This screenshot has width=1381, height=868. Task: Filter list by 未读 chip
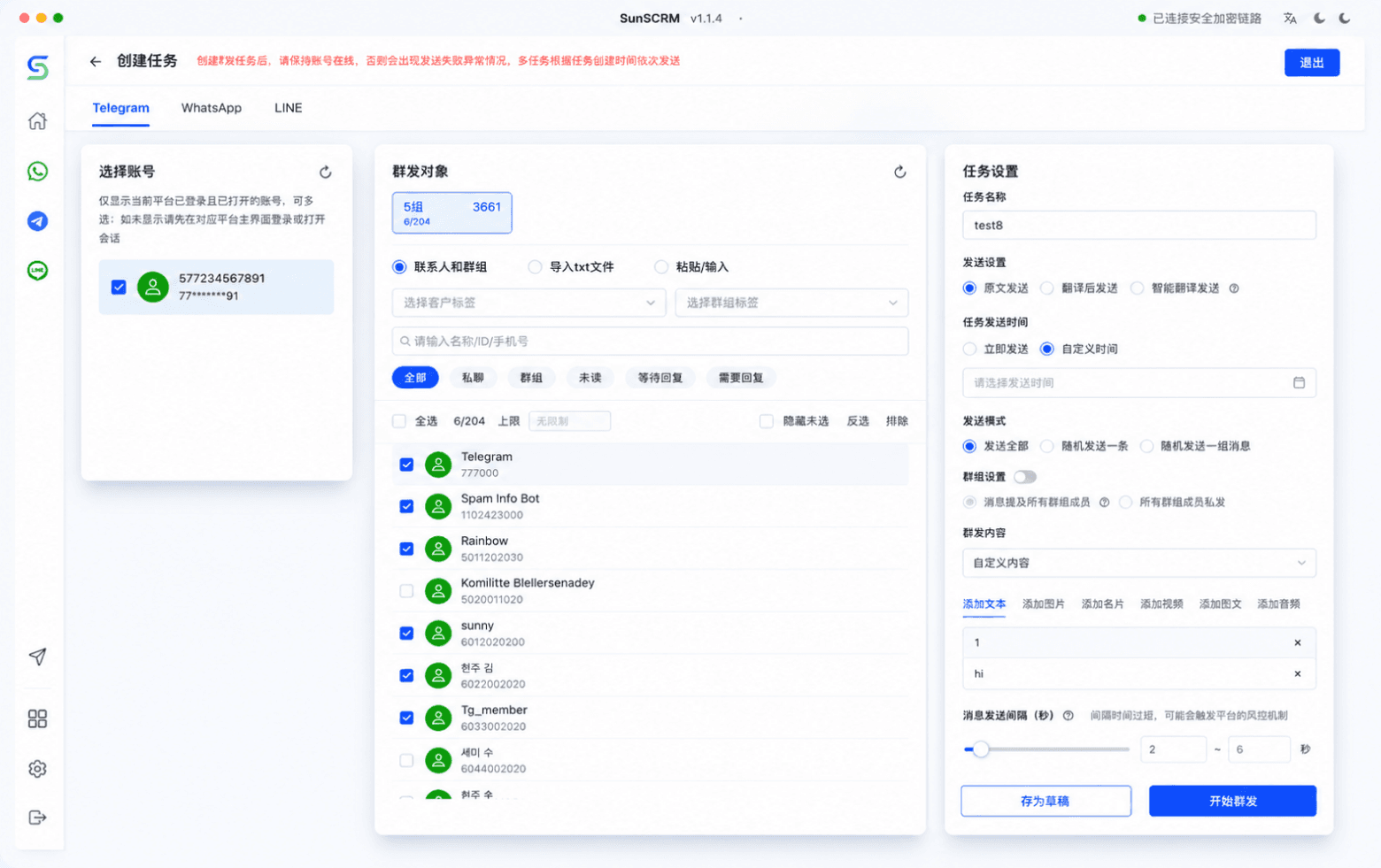pos(590,378)
